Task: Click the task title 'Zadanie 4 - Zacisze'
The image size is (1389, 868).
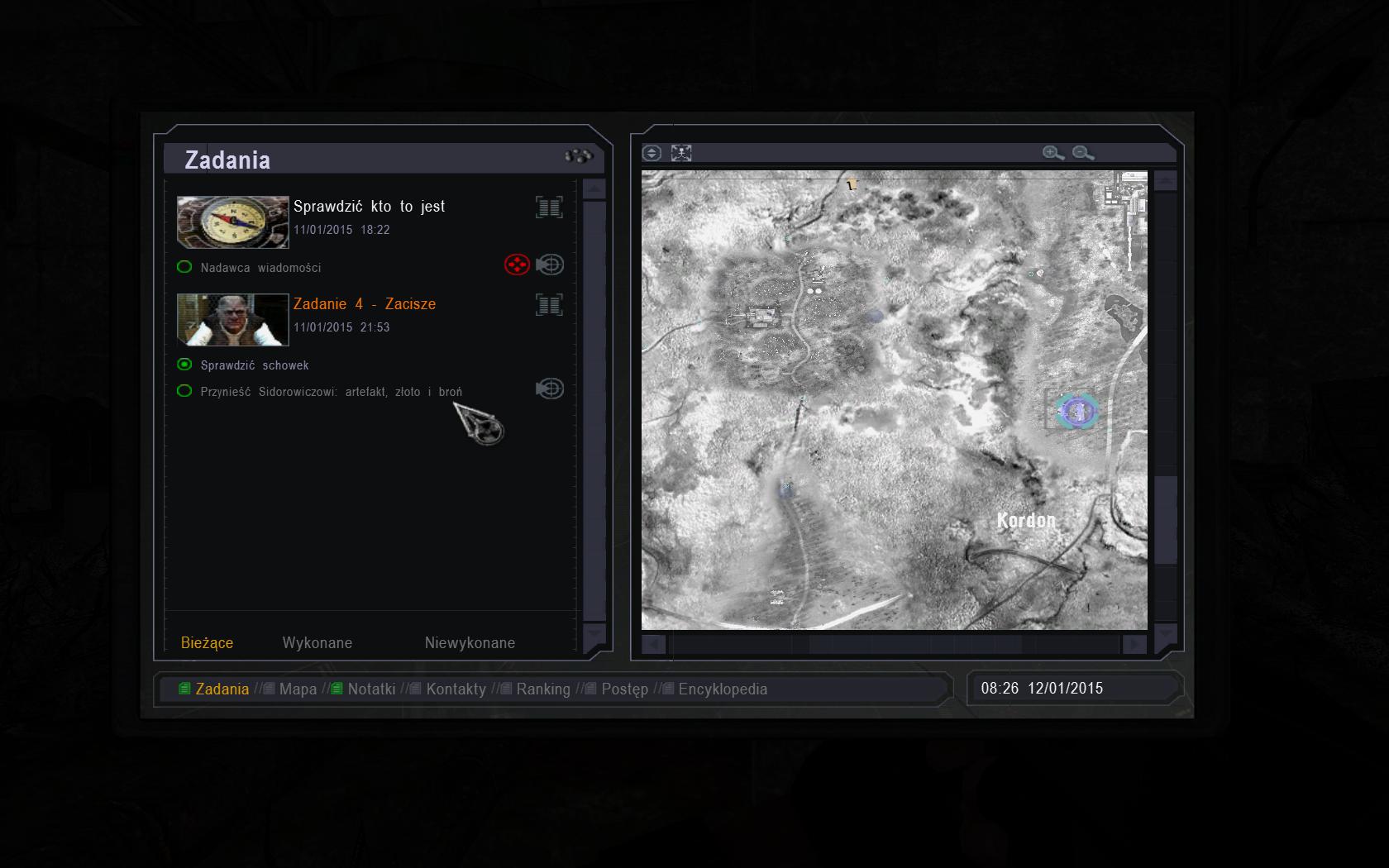Action: point(365,304)
